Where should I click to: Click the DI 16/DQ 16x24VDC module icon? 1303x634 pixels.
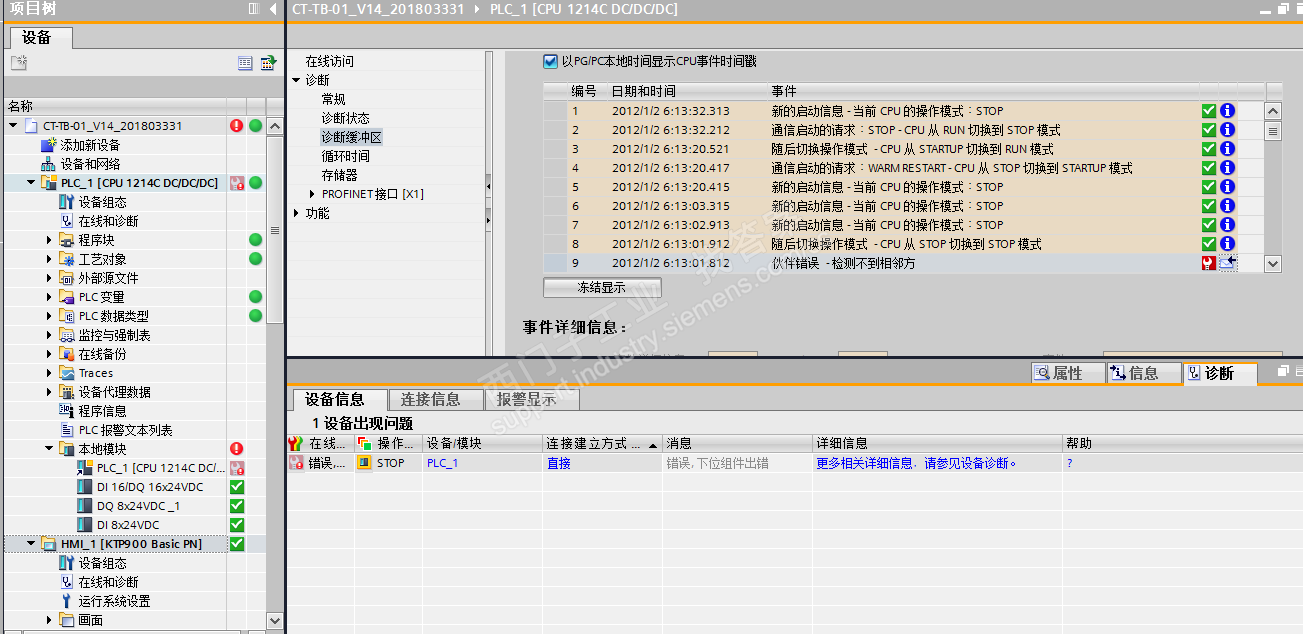(84, 487)
